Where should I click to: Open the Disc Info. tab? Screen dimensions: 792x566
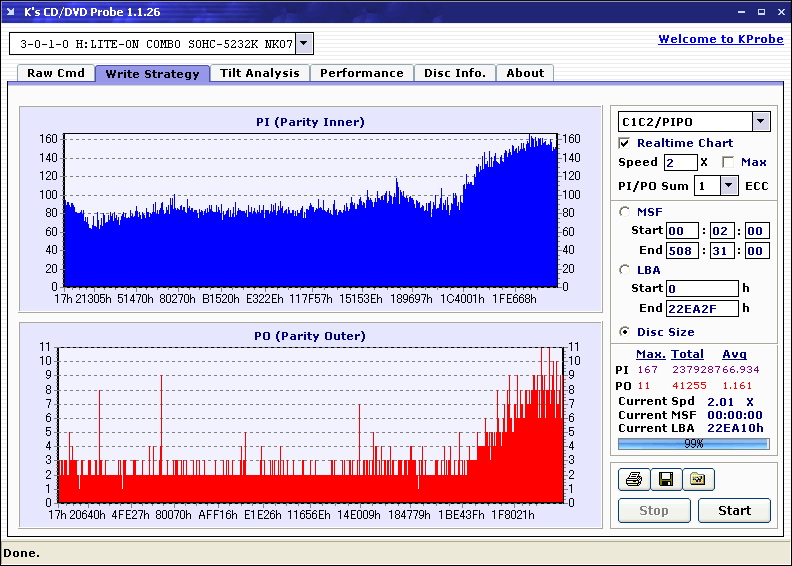(454, 73)
